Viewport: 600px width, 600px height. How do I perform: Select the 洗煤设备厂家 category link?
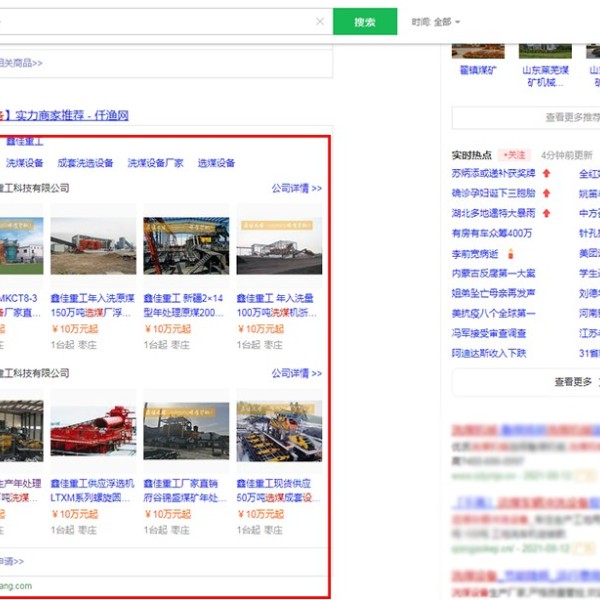[x=155, y=163]
